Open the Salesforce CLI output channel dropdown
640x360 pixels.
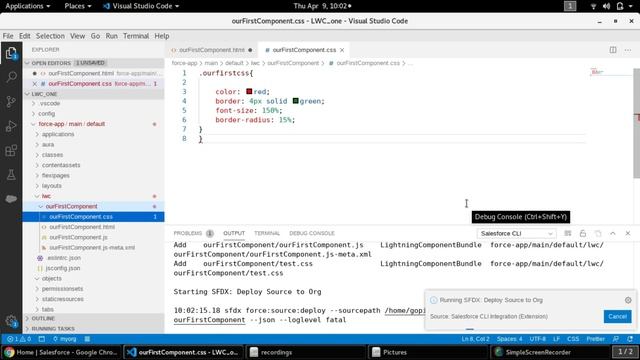(516, 233)
